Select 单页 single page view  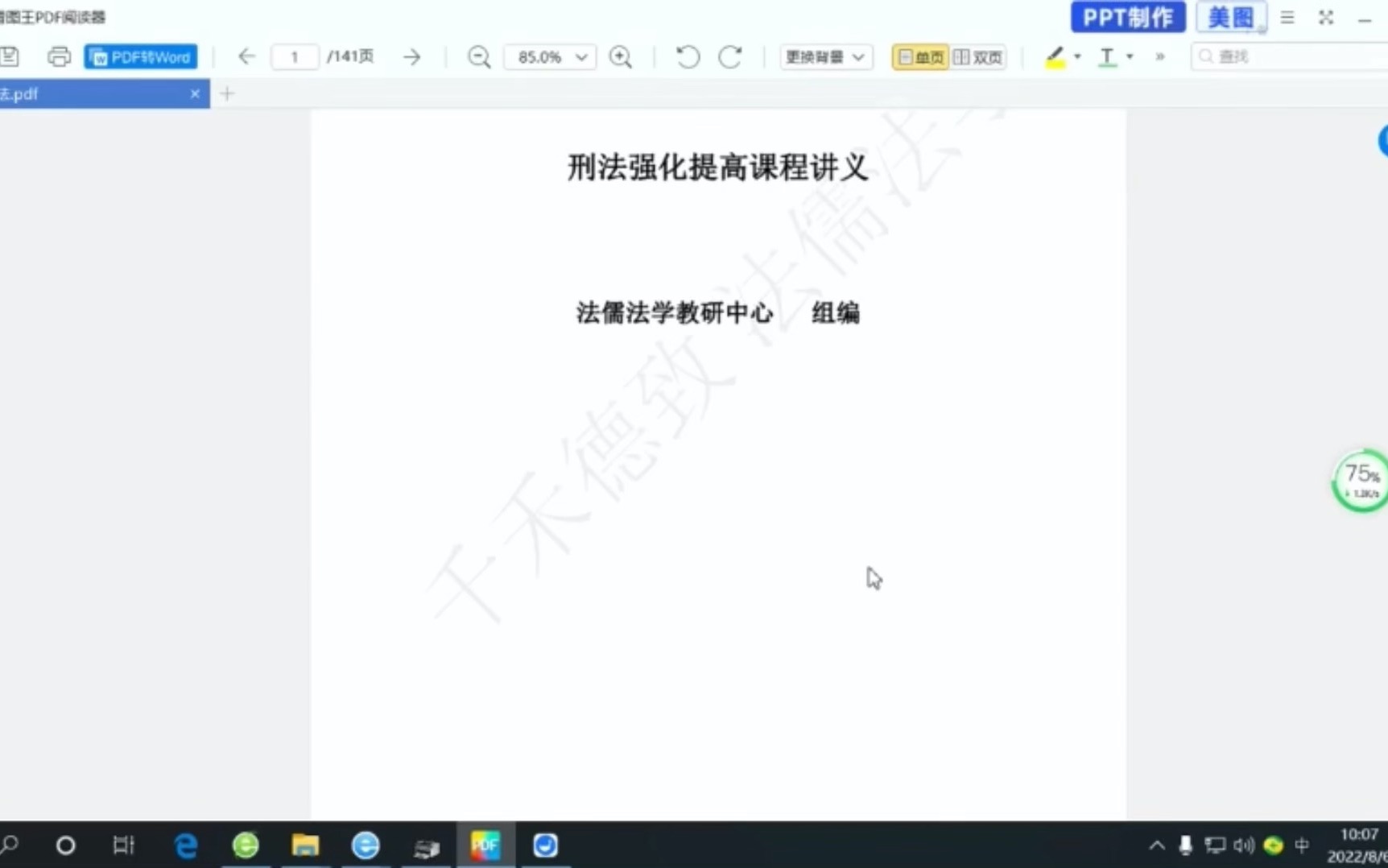pyautogui.click(x=920, y=56)
